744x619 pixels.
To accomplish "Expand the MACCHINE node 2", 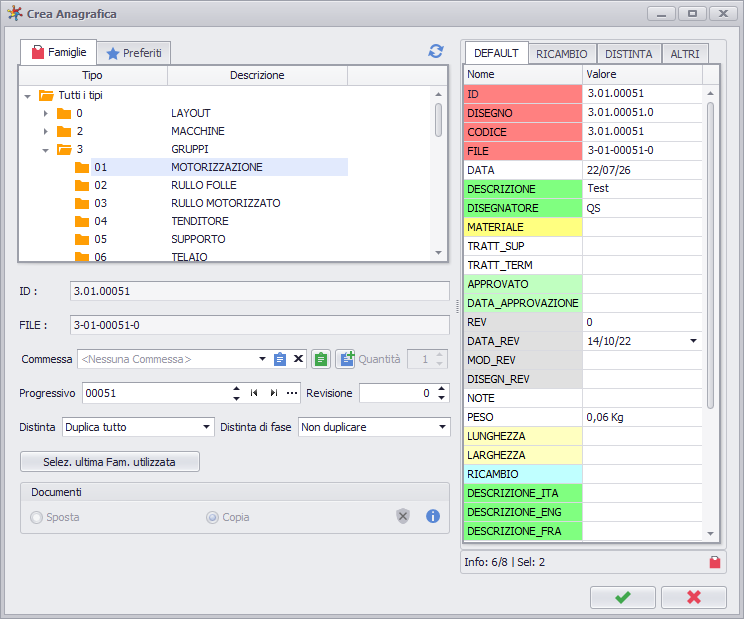I will (46, 131).
